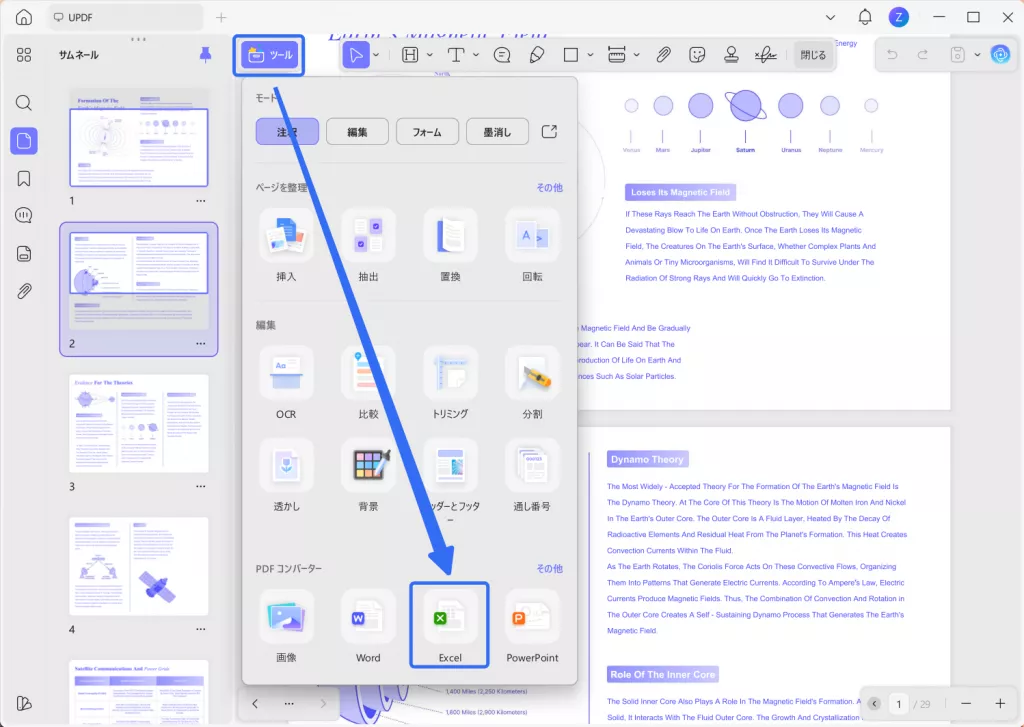The width and height of the screenshot is (1024, 727).
Task: Zoom in with the plus button
Action: coord(1000,703)
